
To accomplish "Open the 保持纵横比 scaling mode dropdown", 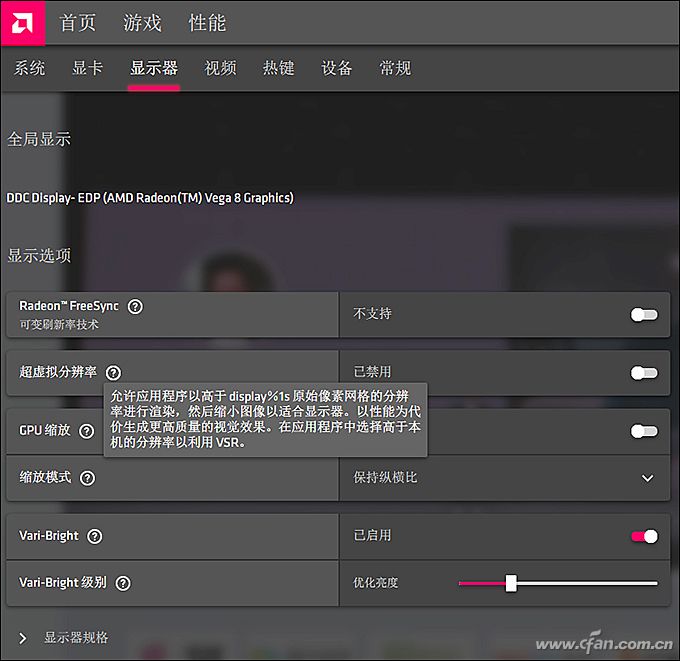I will pos(505,478).
